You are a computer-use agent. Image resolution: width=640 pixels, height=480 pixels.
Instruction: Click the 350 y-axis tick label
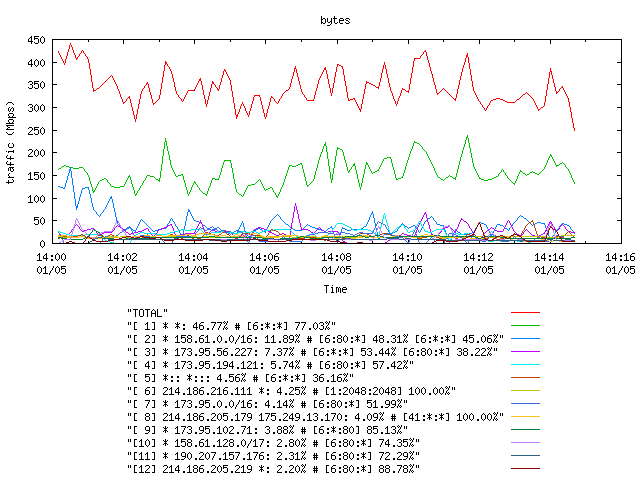36,85
